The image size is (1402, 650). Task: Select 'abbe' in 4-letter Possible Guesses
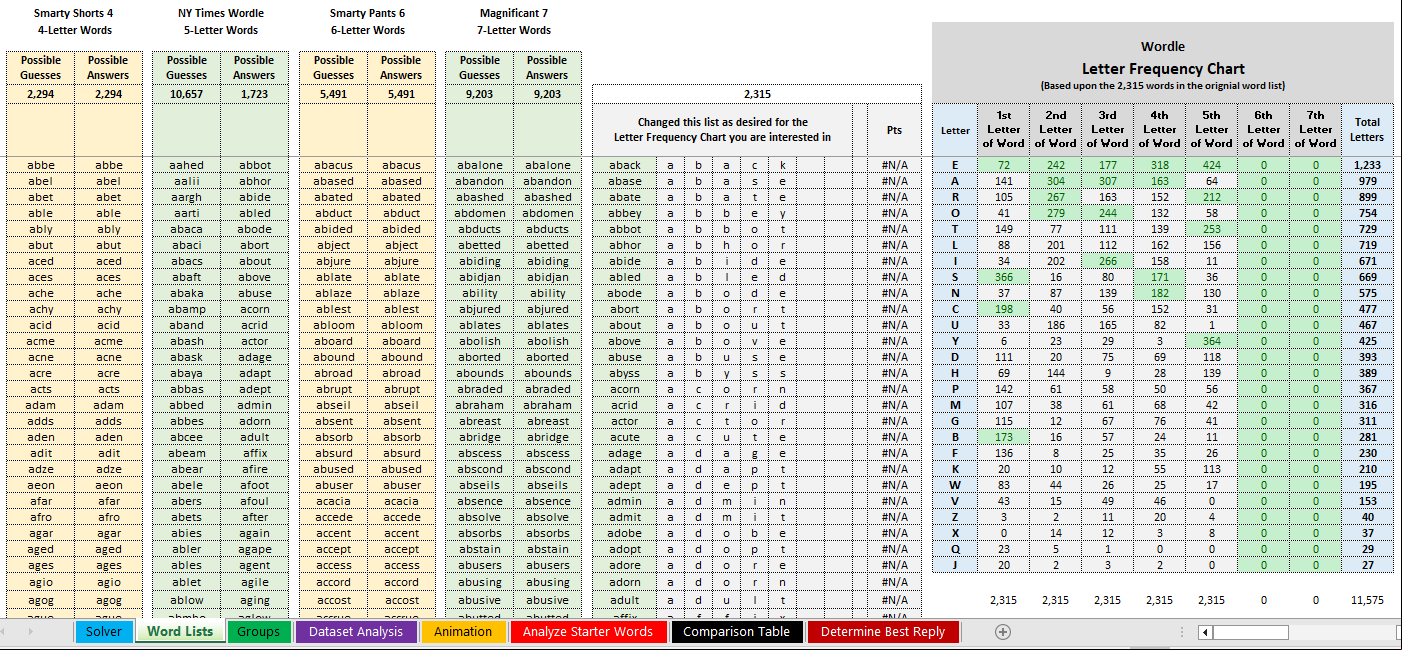(41, 165)
